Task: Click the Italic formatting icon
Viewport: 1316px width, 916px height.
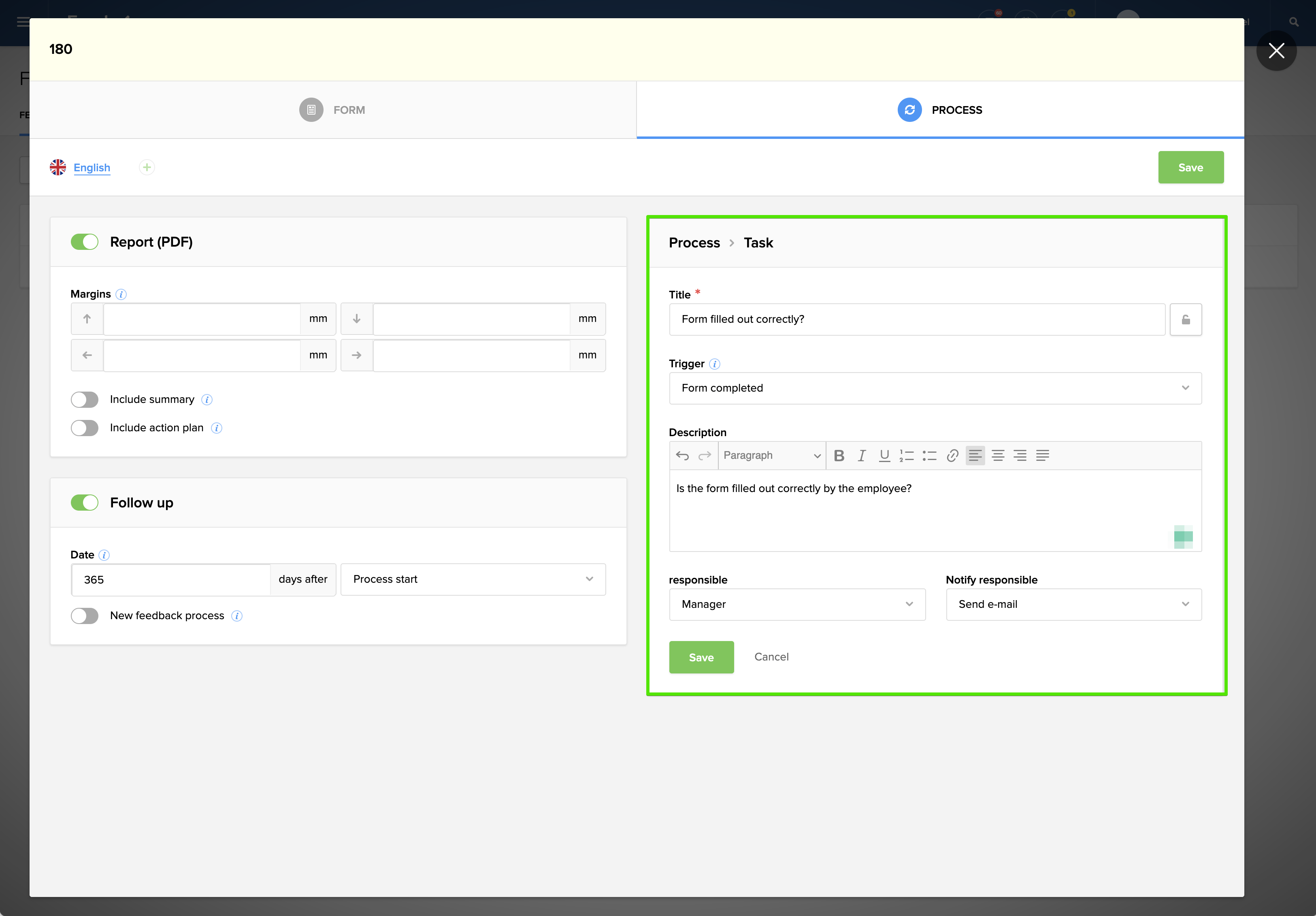Action: (x=862, y=456)
